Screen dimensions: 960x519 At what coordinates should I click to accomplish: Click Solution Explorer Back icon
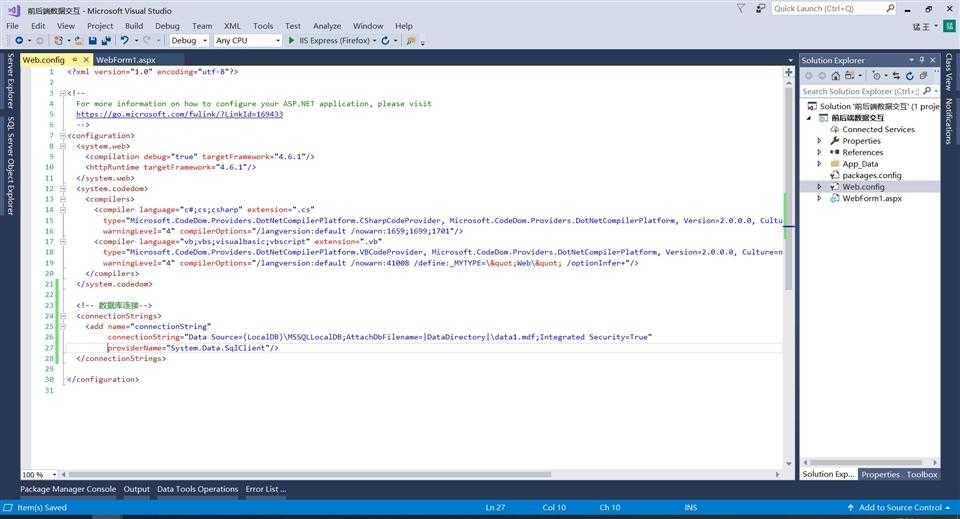[809, 76]
